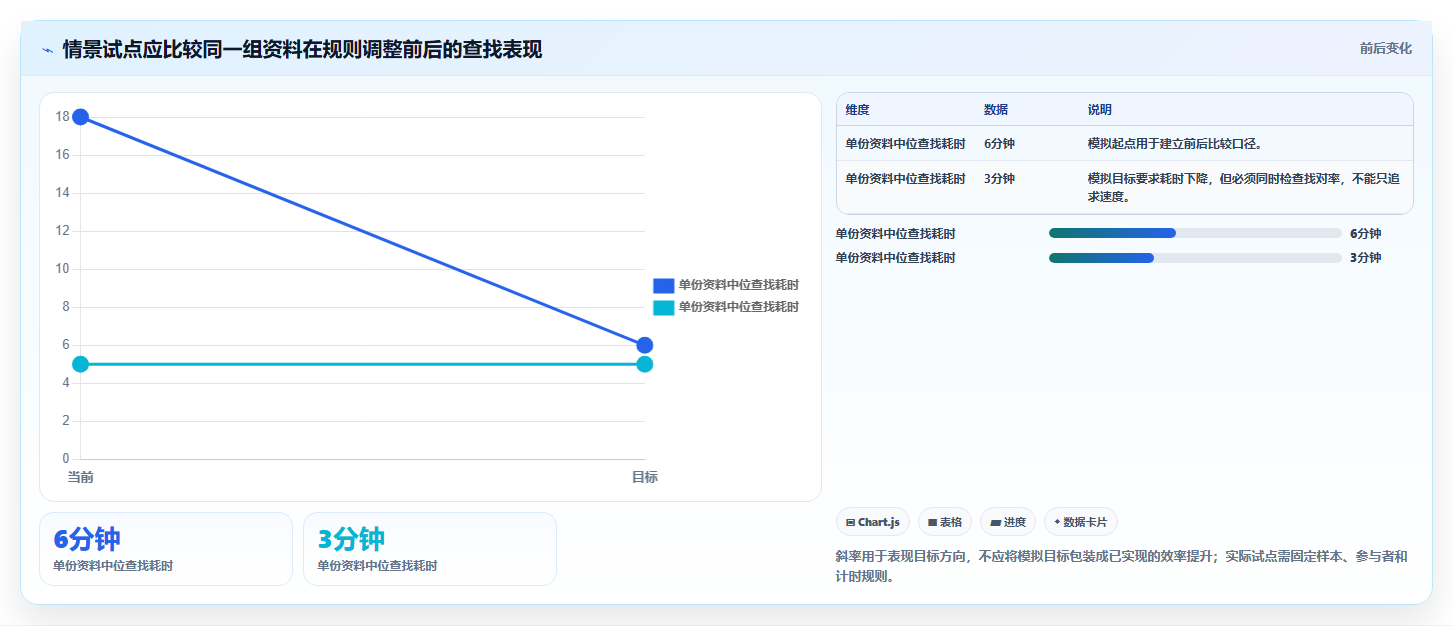The image size is (1453, 626).
Task: Click the 3分钟 cell in the table
Action: (999, 179)
